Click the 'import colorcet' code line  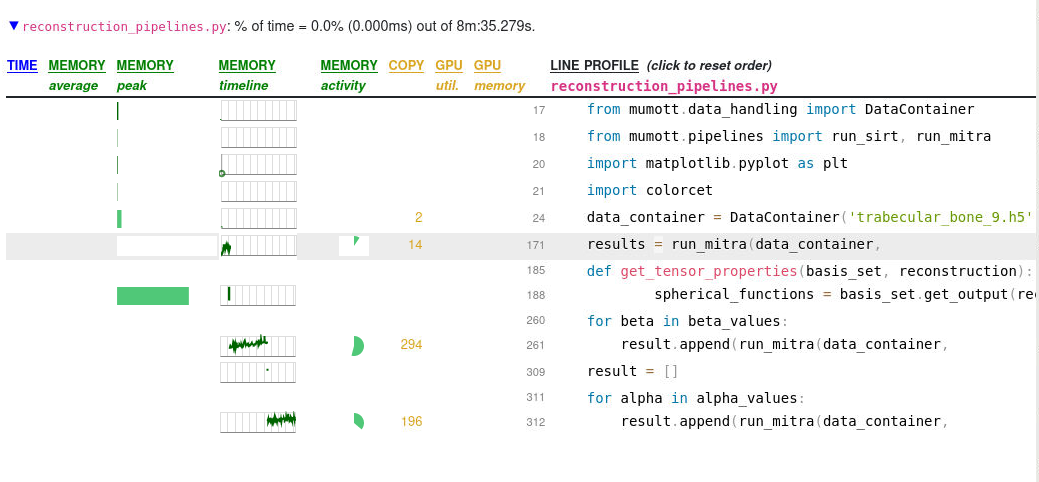650,190
